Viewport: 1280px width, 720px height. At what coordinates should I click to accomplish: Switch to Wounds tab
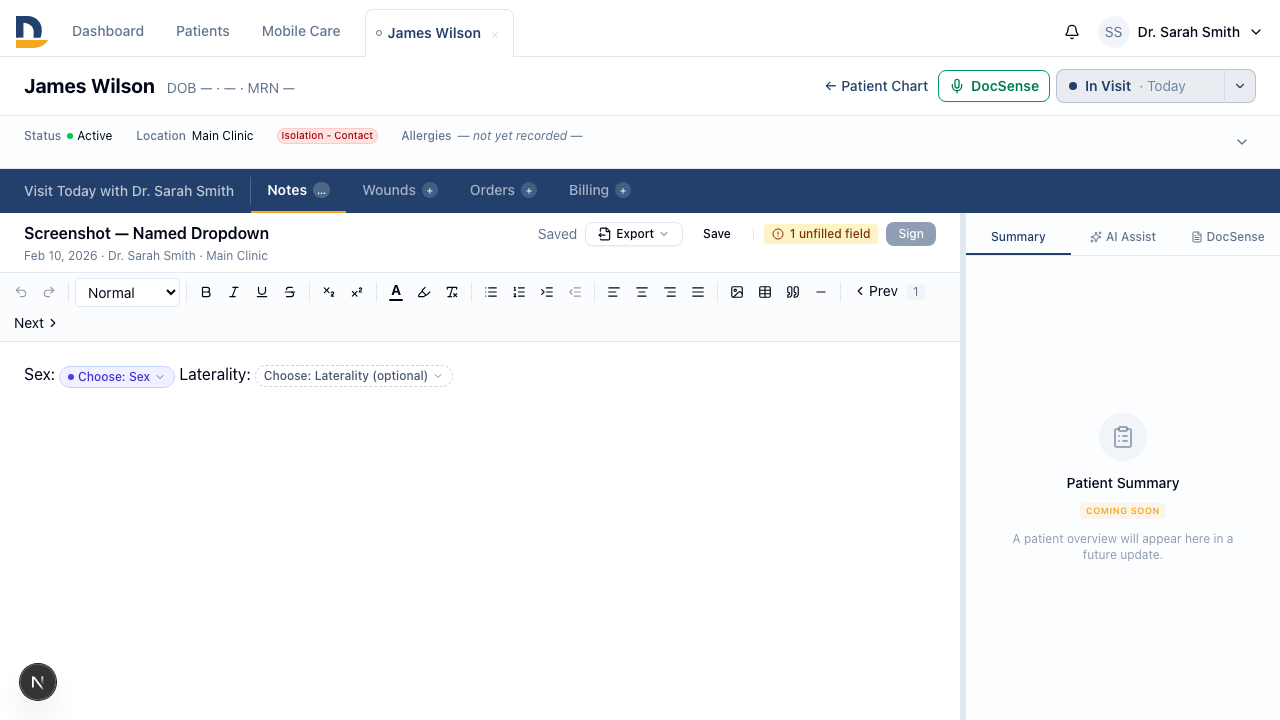[x=400, y=190]
